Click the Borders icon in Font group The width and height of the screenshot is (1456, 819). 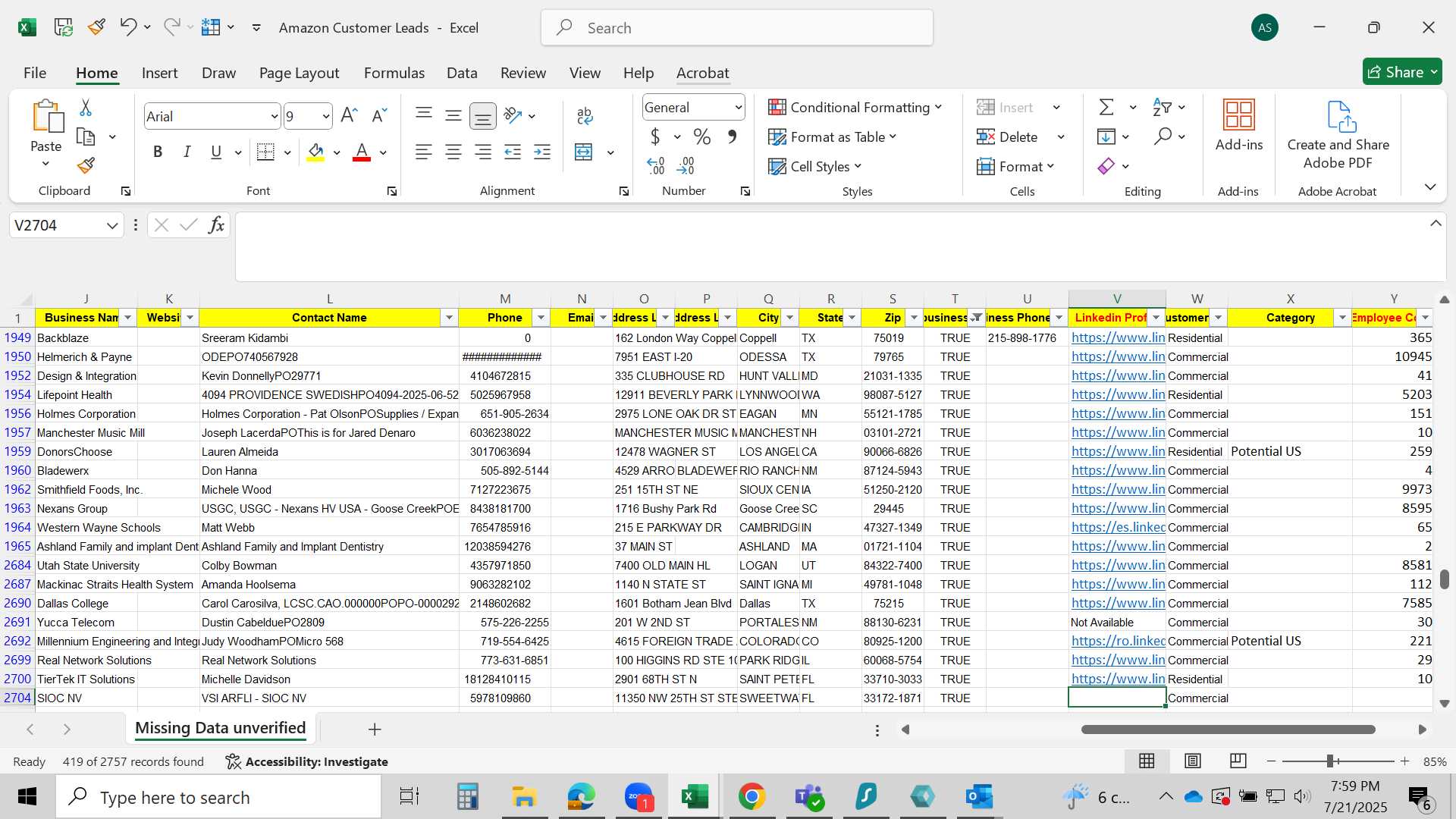(265, 152)
